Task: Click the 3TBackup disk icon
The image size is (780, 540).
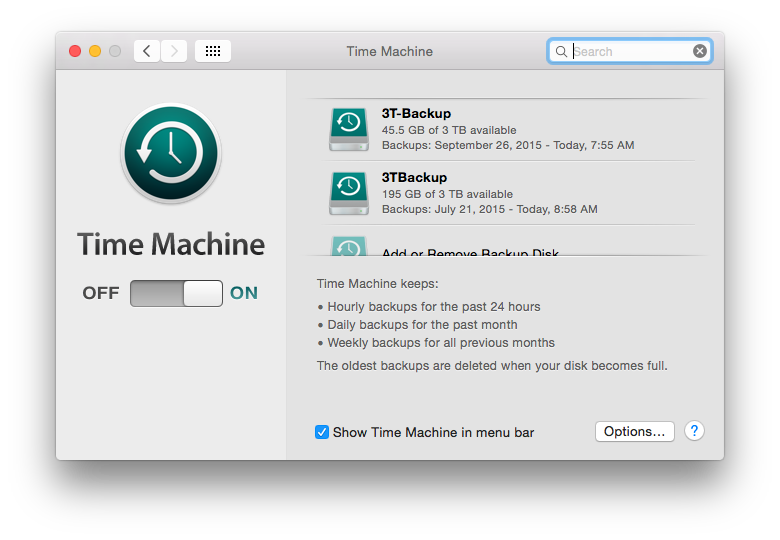Action: point(349,193)
